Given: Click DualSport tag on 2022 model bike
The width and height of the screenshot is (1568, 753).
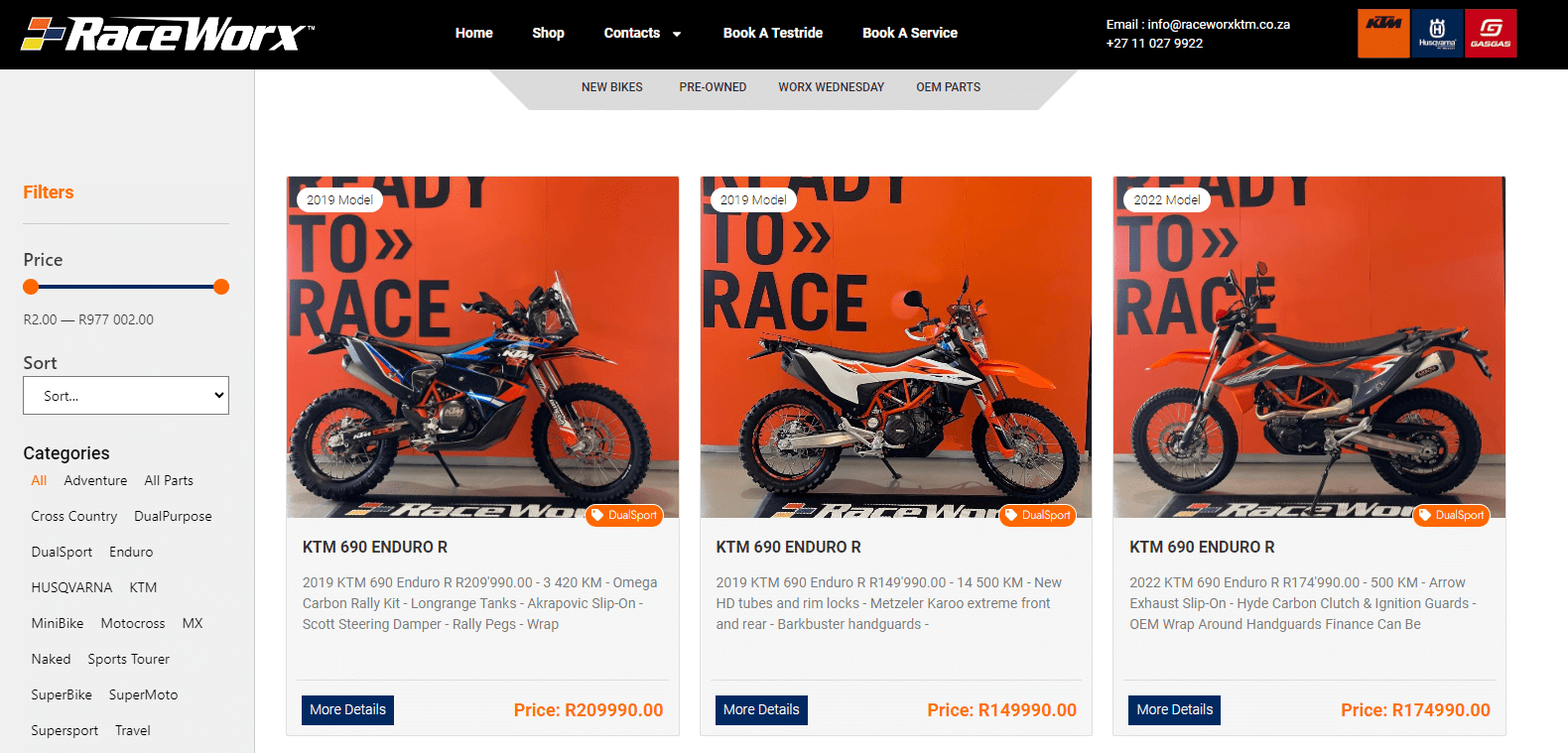Looking at the screenshot, I should coord(1451,516).
